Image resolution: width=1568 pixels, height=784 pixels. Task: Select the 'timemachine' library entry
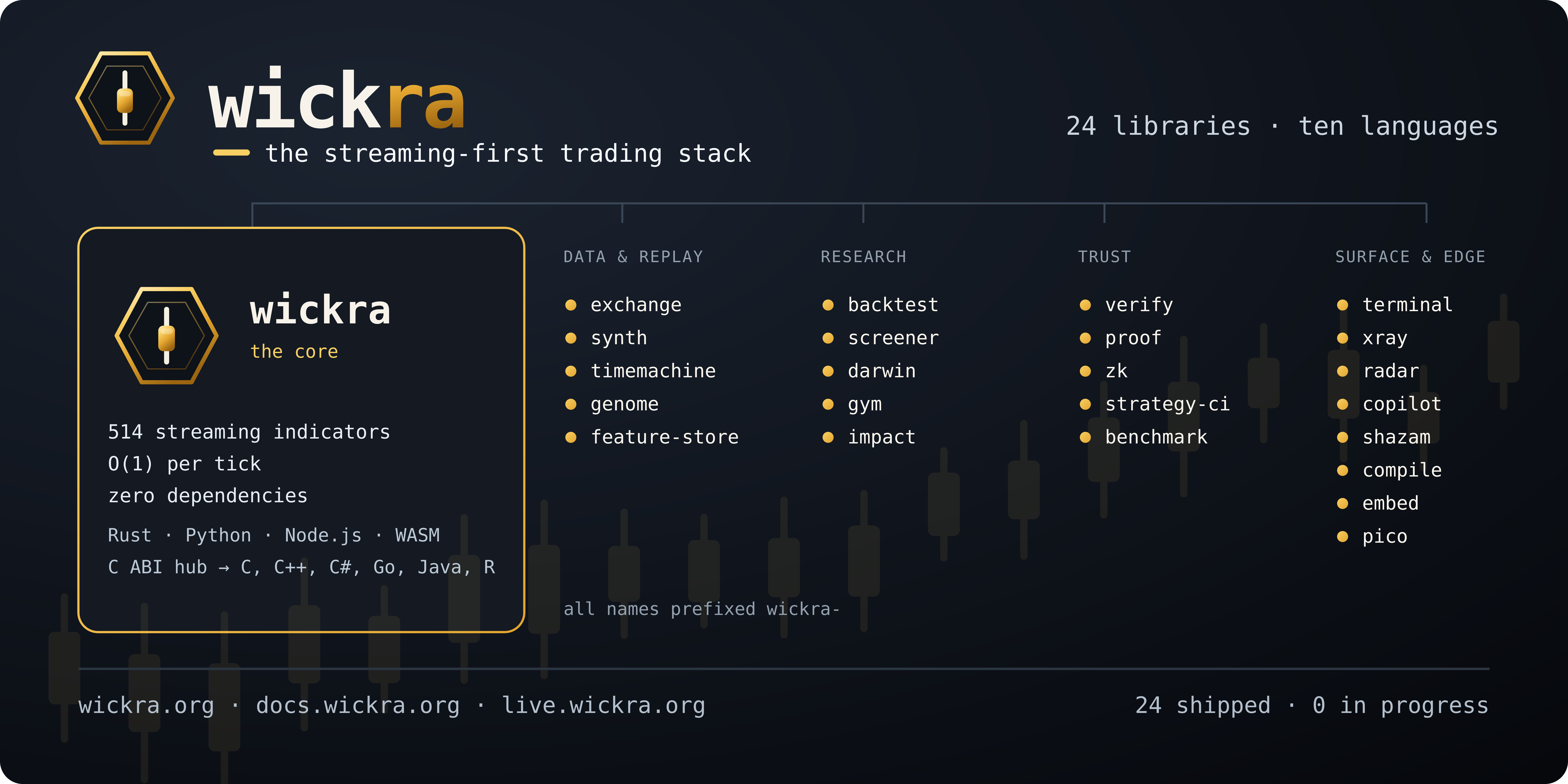point(640,371)
